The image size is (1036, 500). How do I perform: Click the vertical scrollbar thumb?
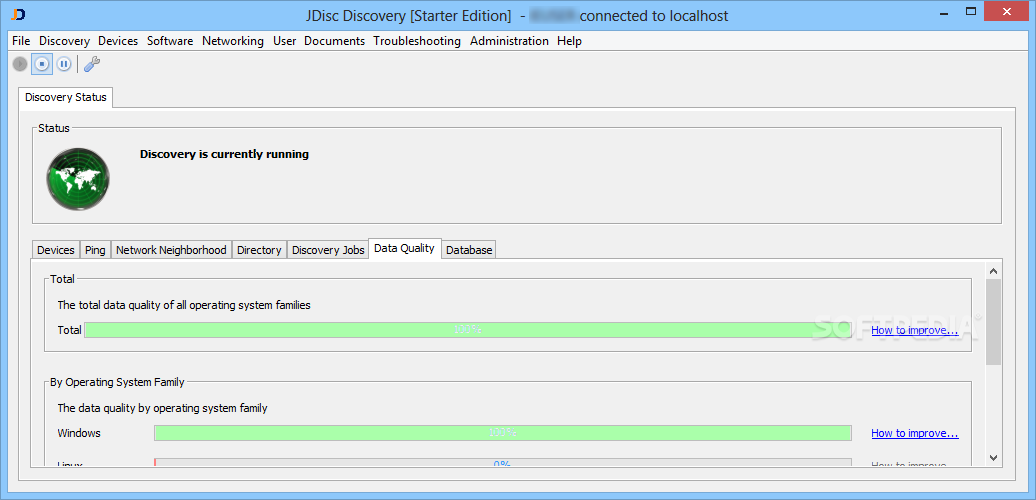[x=993, y=322]
